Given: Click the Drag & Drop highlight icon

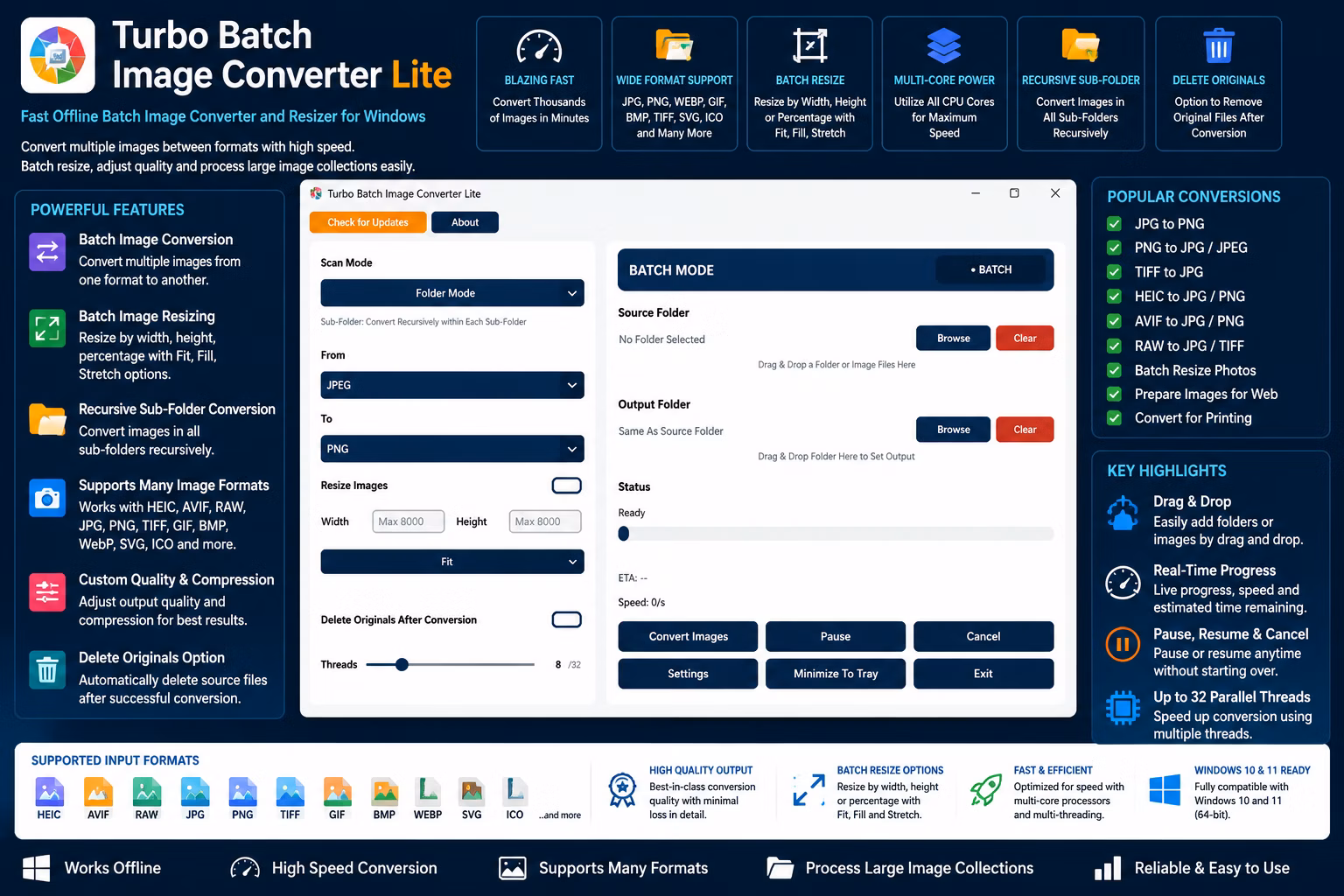Looking at the screenshot, I should coord(1123,513).
